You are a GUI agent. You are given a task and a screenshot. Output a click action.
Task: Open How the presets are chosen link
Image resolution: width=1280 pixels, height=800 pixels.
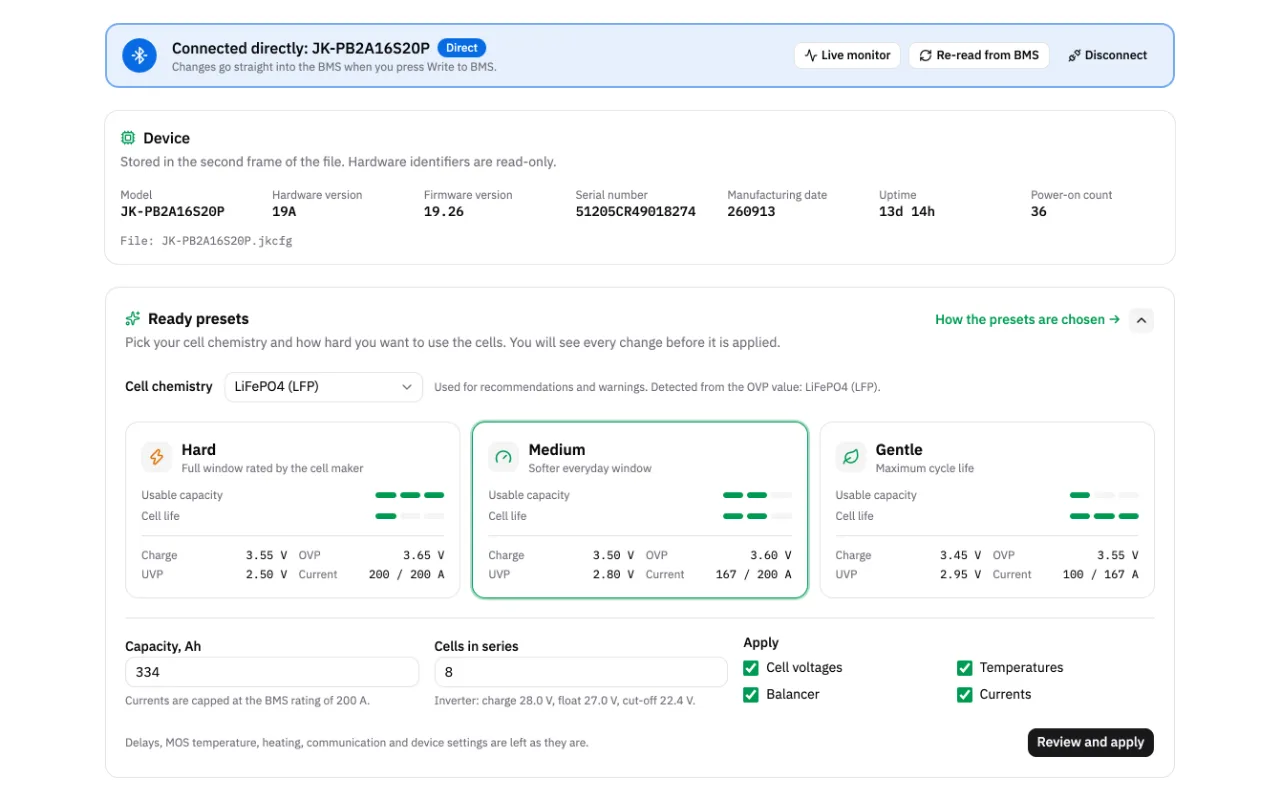(1027, 320)
